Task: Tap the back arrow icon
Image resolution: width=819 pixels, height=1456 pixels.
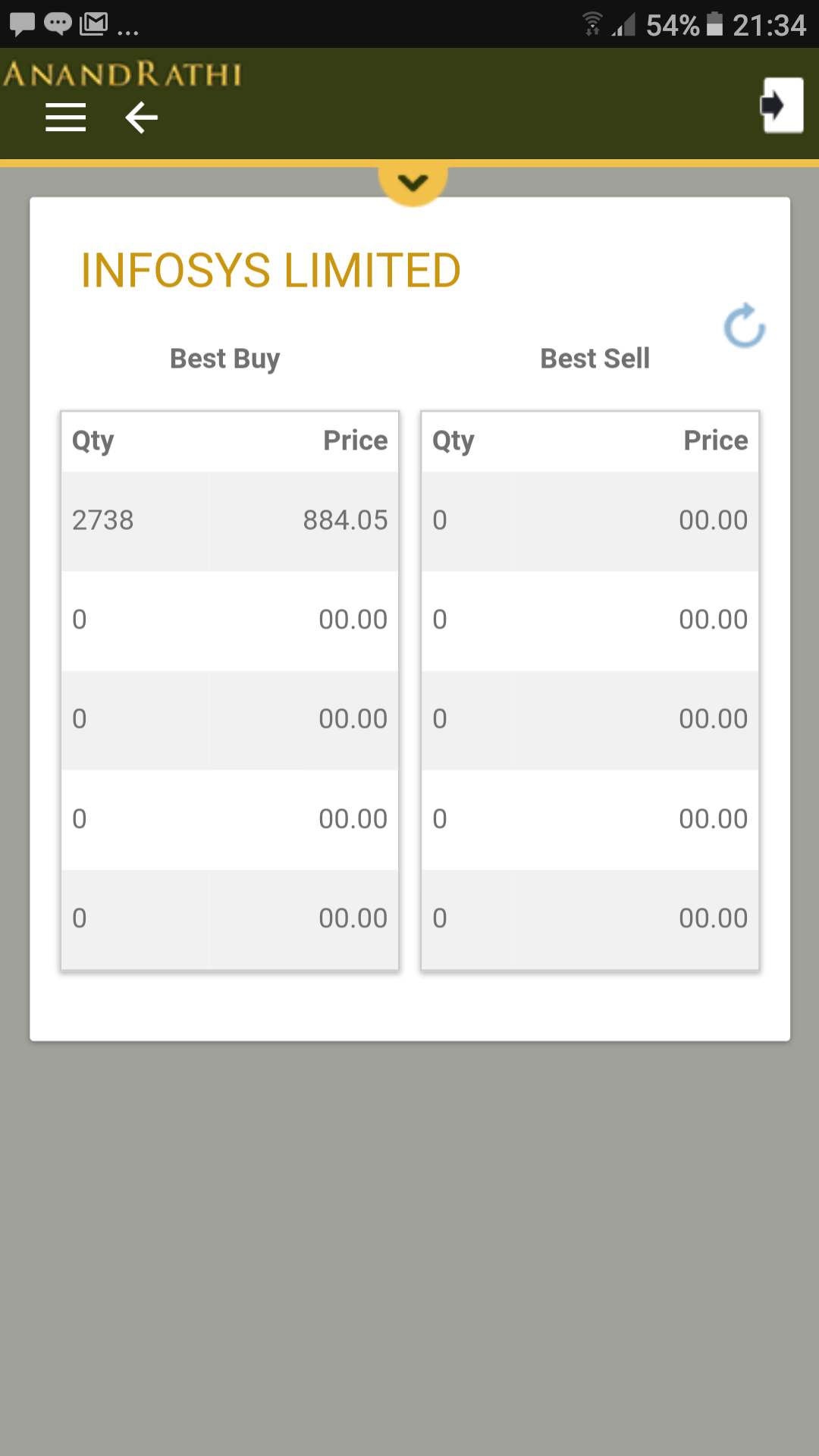Action: pos(141,118)
